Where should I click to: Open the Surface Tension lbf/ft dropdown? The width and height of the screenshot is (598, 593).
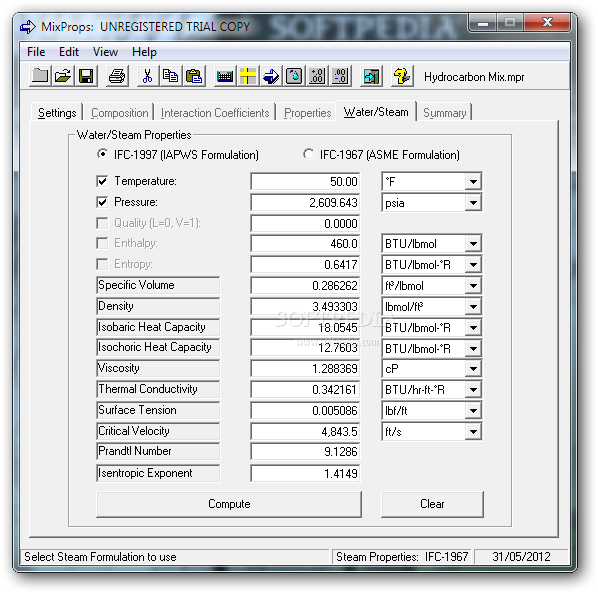(x=473, y=411)
